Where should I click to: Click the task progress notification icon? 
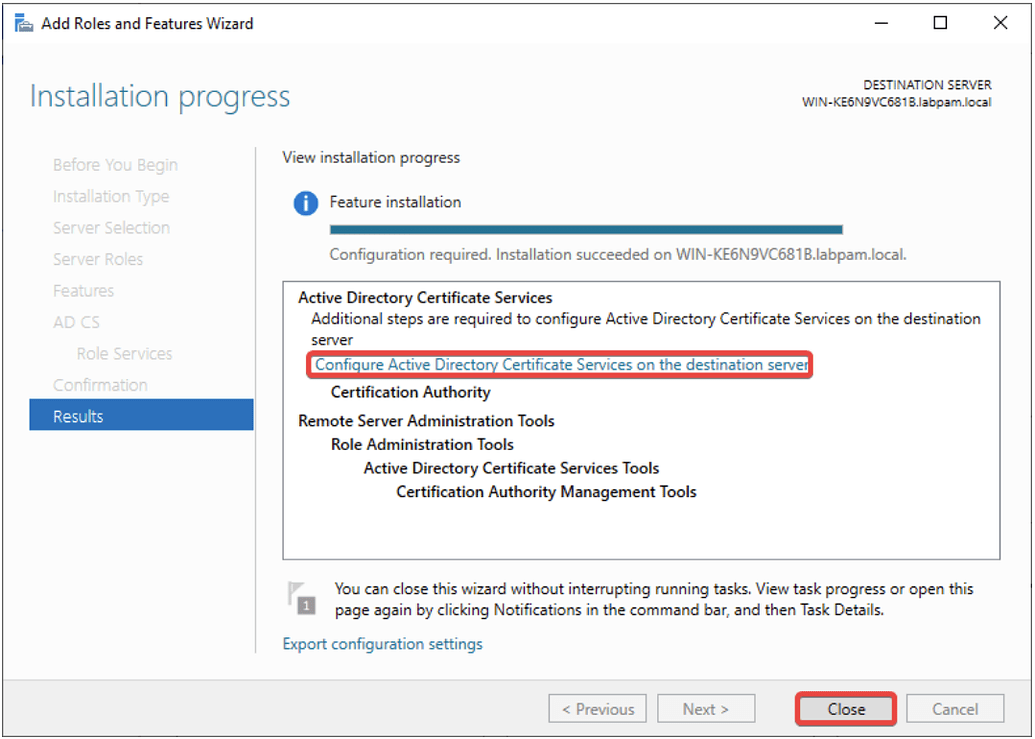(x=302, y=595)
